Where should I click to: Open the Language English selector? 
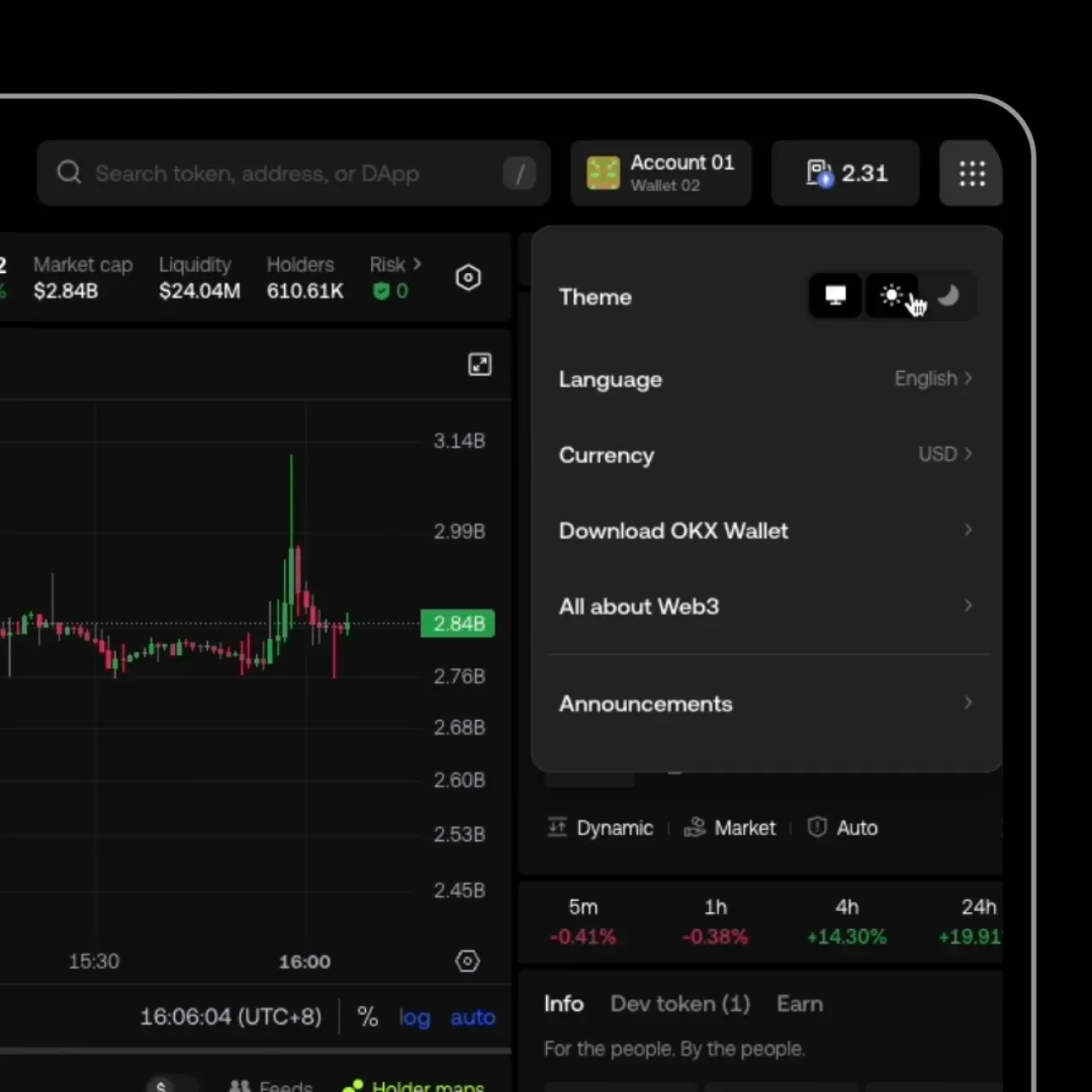(933, 378)
